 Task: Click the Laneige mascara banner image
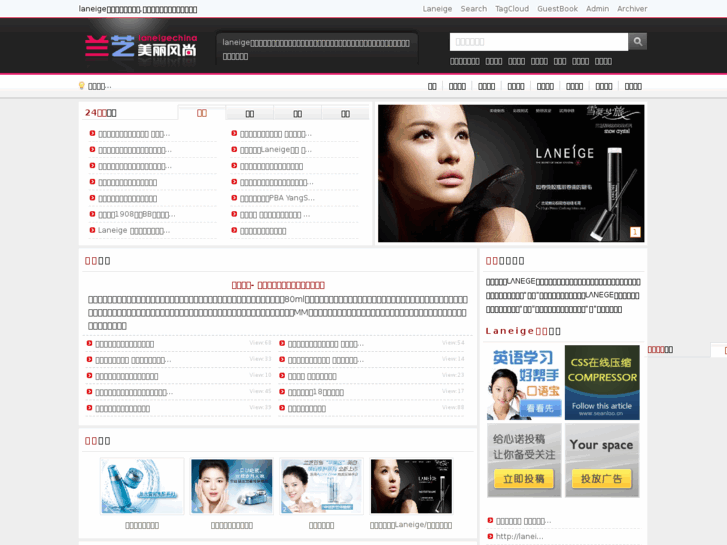tap(511, 173)
